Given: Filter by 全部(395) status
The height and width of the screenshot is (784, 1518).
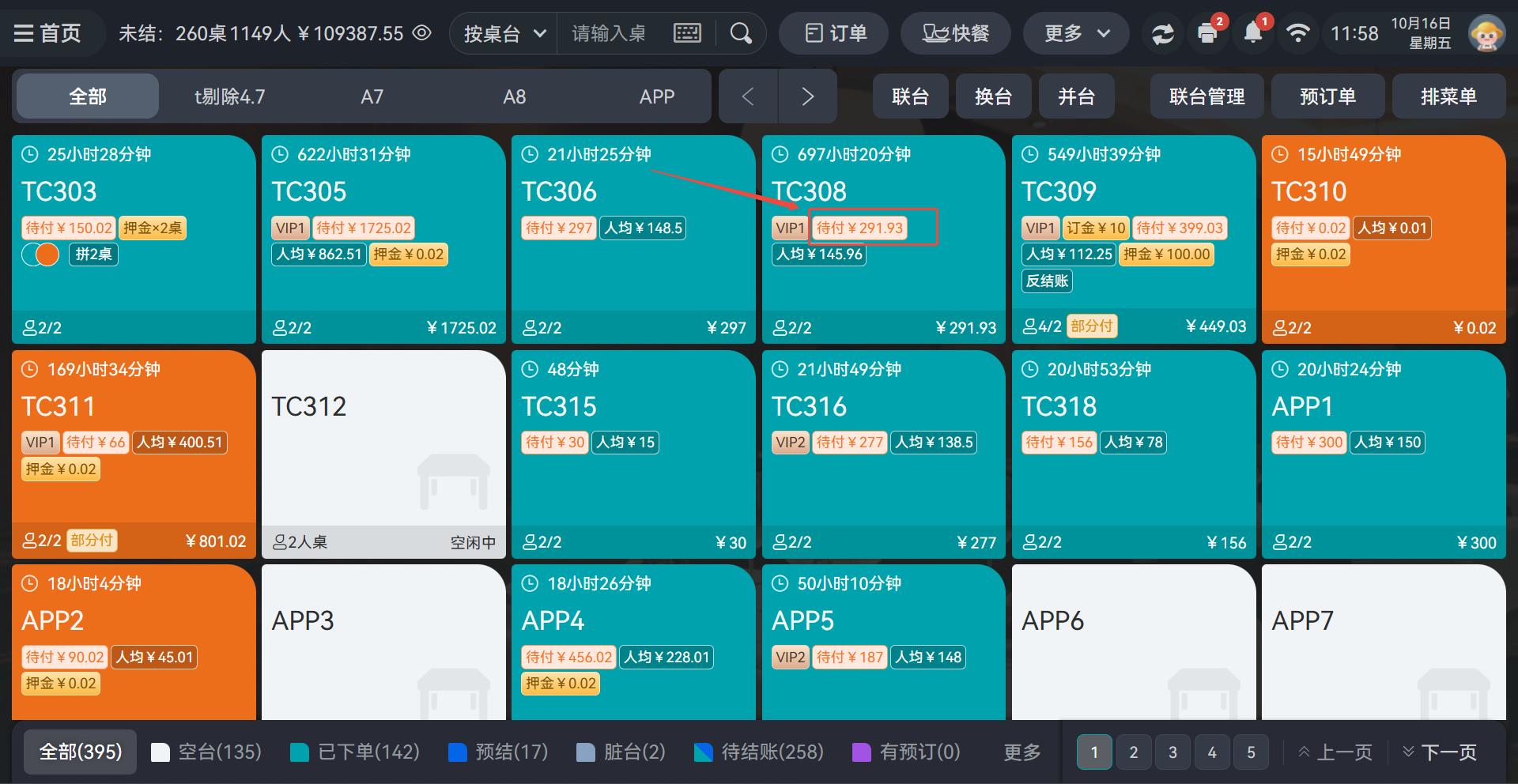Looking at the screenshot, I should pos(81,752).
